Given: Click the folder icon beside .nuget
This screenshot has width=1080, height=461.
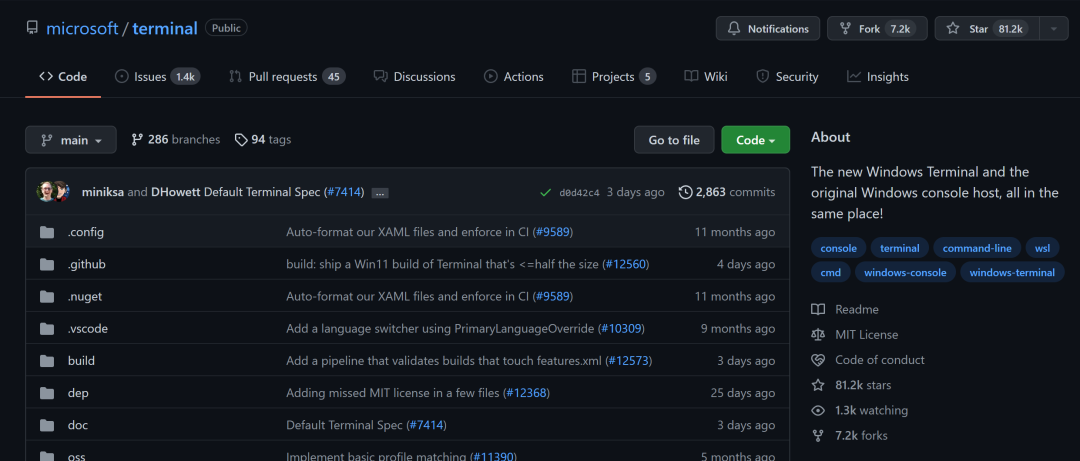Looking at the screenshot, I should click(x=47, y=297).
